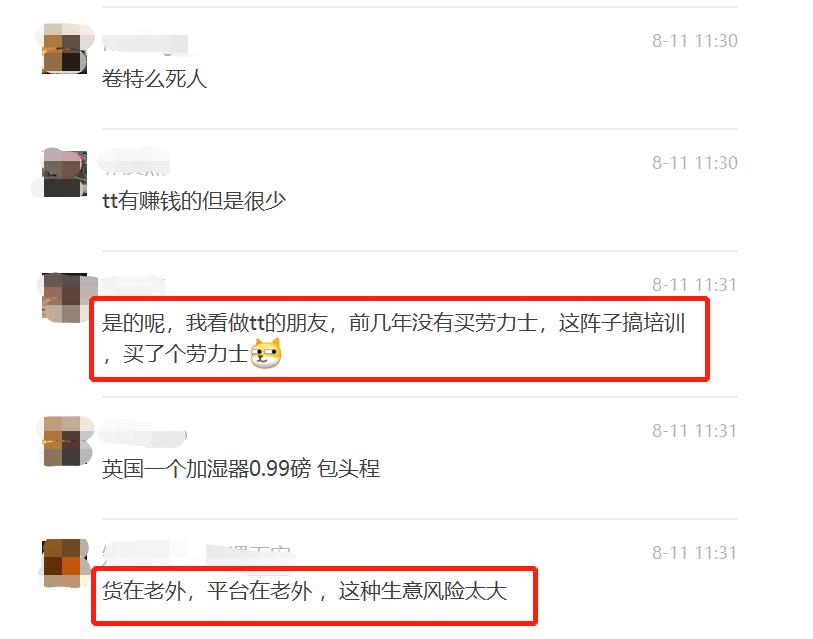
Task: Select message tt有赚钱的但是很少
Action: pos(193,201)
